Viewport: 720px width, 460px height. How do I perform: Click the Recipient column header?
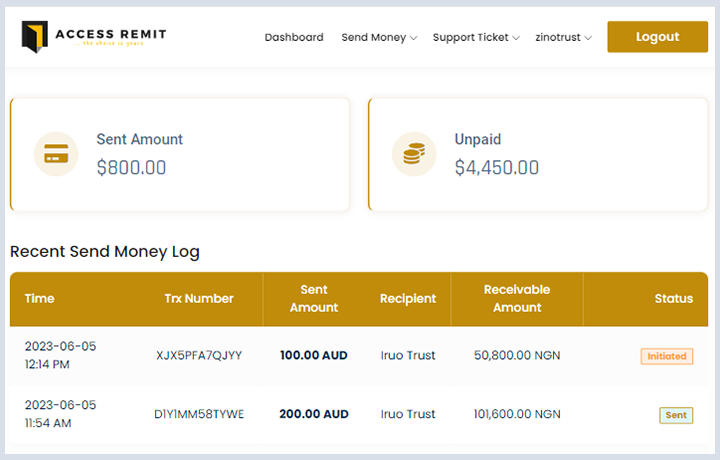point(408,299)
